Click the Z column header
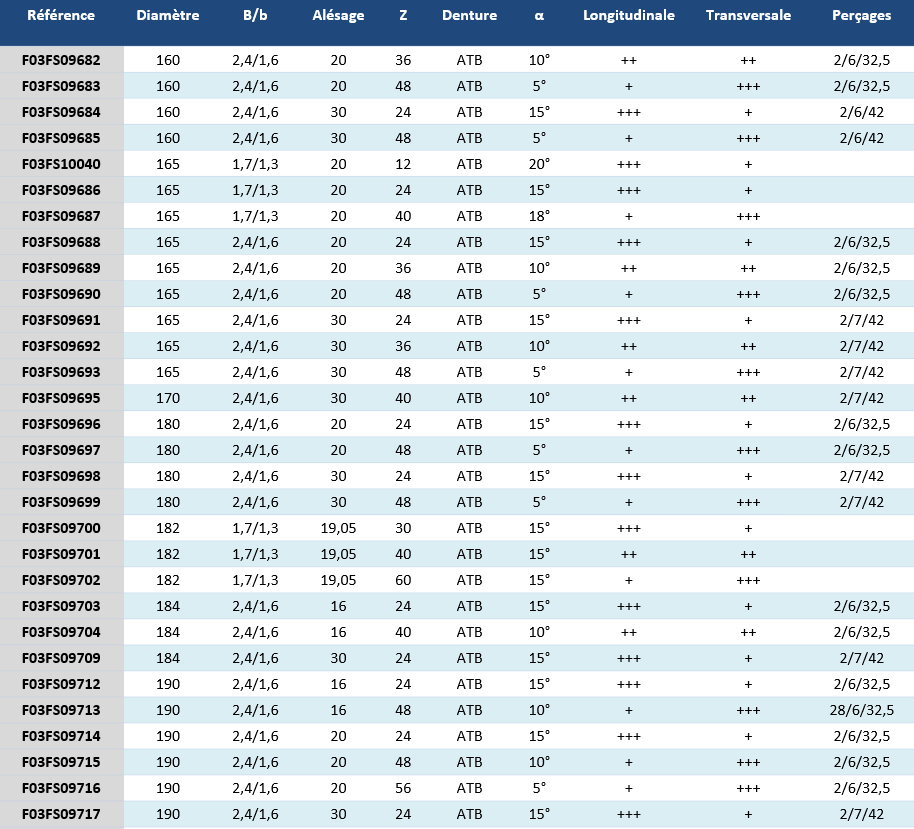 coord(403,16)
